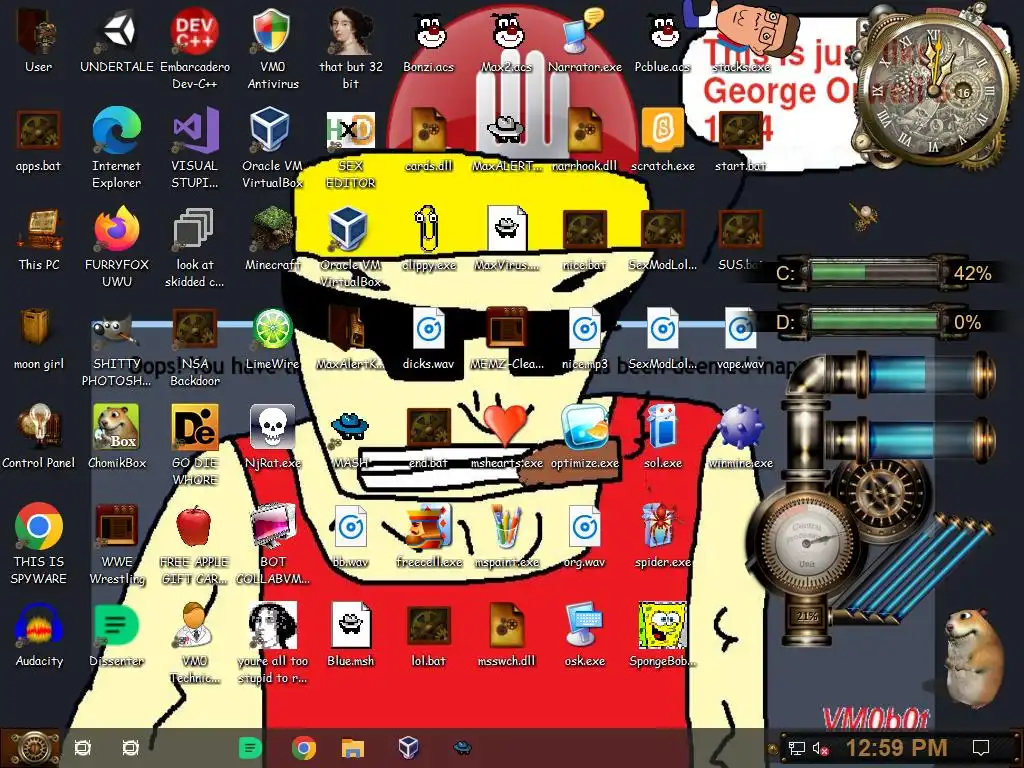This screenshot has width=1024, height=768.
Task: Open the WWE Wrestling icon
Action: [x=116, y=526]
